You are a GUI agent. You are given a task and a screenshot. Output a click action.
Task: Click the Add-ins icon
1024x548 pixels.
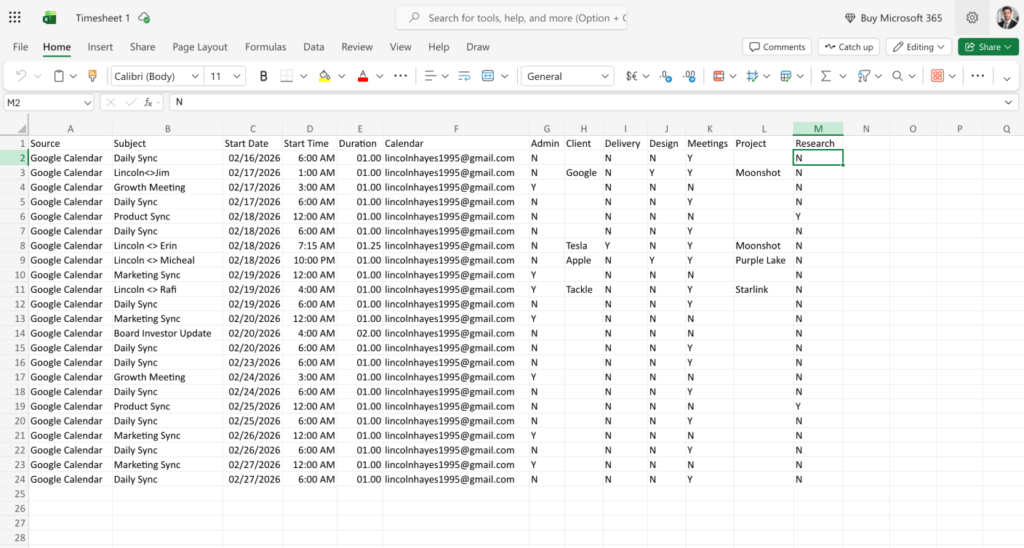click(937, 76)
